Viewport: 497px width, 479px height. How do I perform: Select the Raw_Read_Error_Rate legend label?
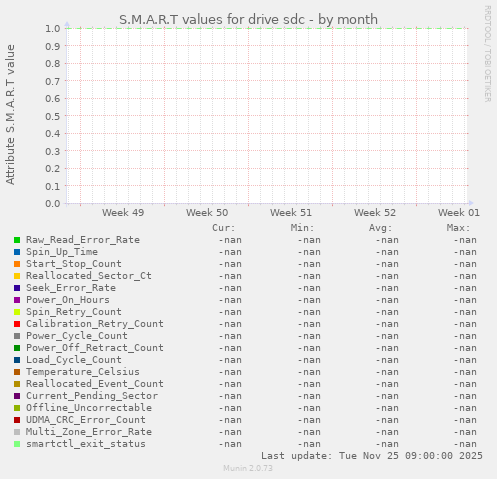[83, 240]
